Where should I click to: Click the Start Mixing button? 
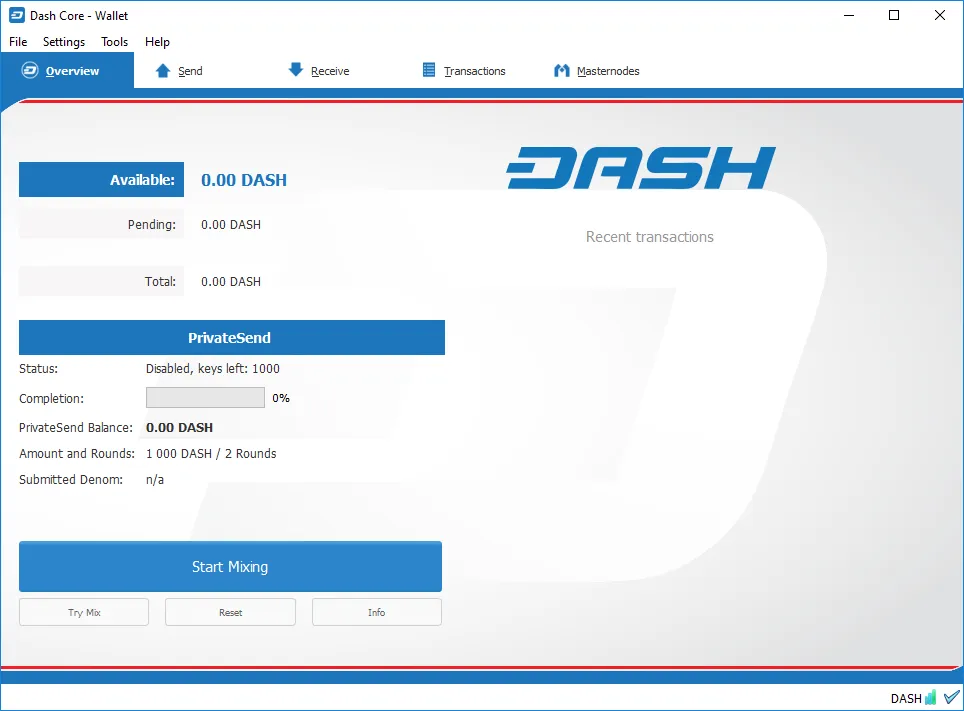coord(231,566)
